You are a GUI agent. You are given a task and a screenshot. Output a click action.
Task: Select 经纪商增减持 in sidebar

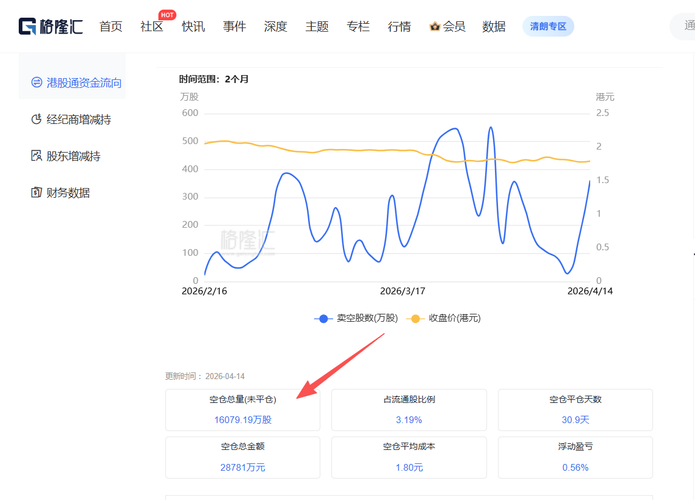[x=71, y=119]
